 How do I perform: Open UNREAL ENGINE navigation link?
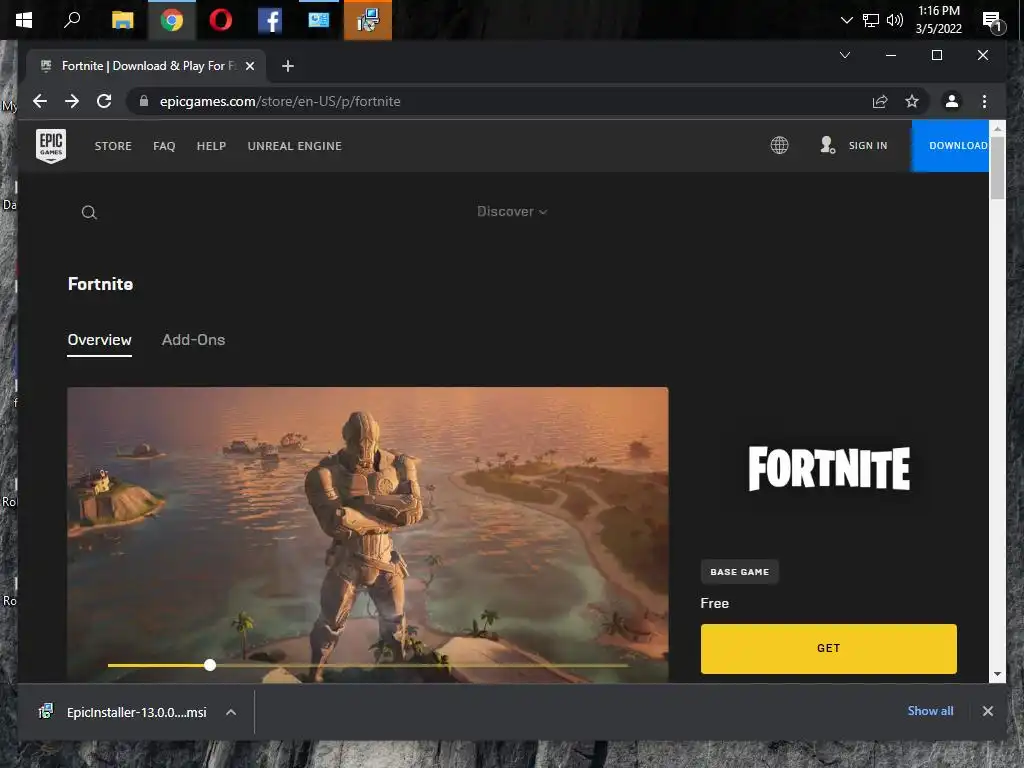tap(295, 146)
